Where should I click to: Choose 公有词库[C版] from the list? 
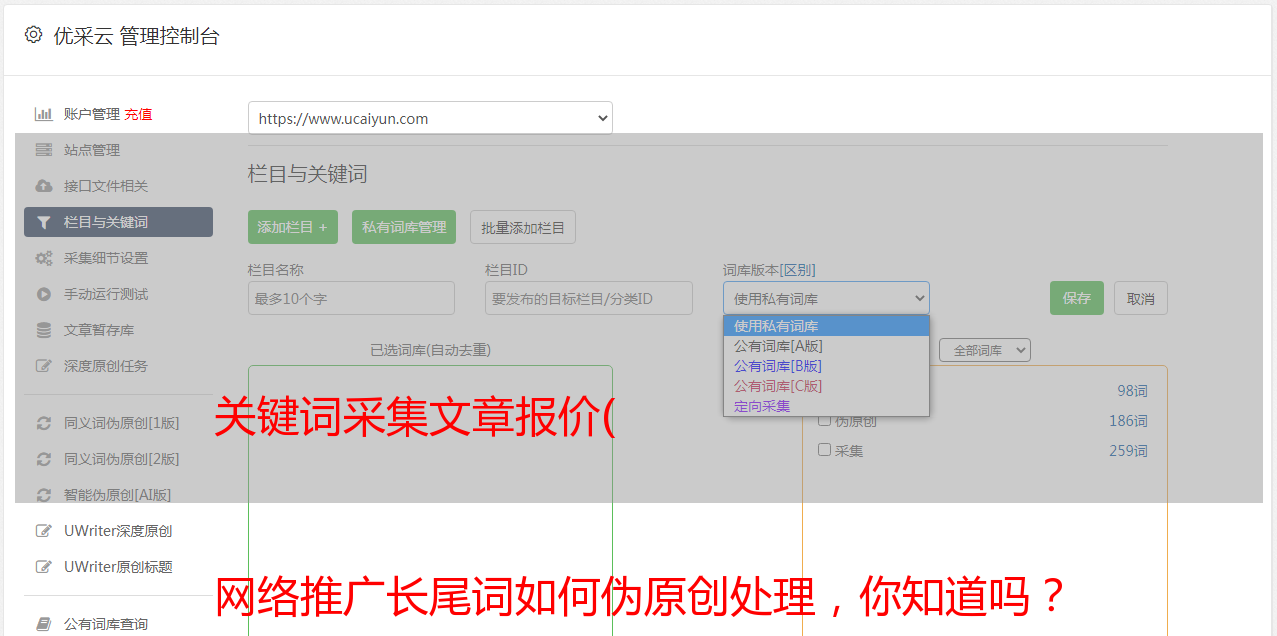tap(826, 386)
